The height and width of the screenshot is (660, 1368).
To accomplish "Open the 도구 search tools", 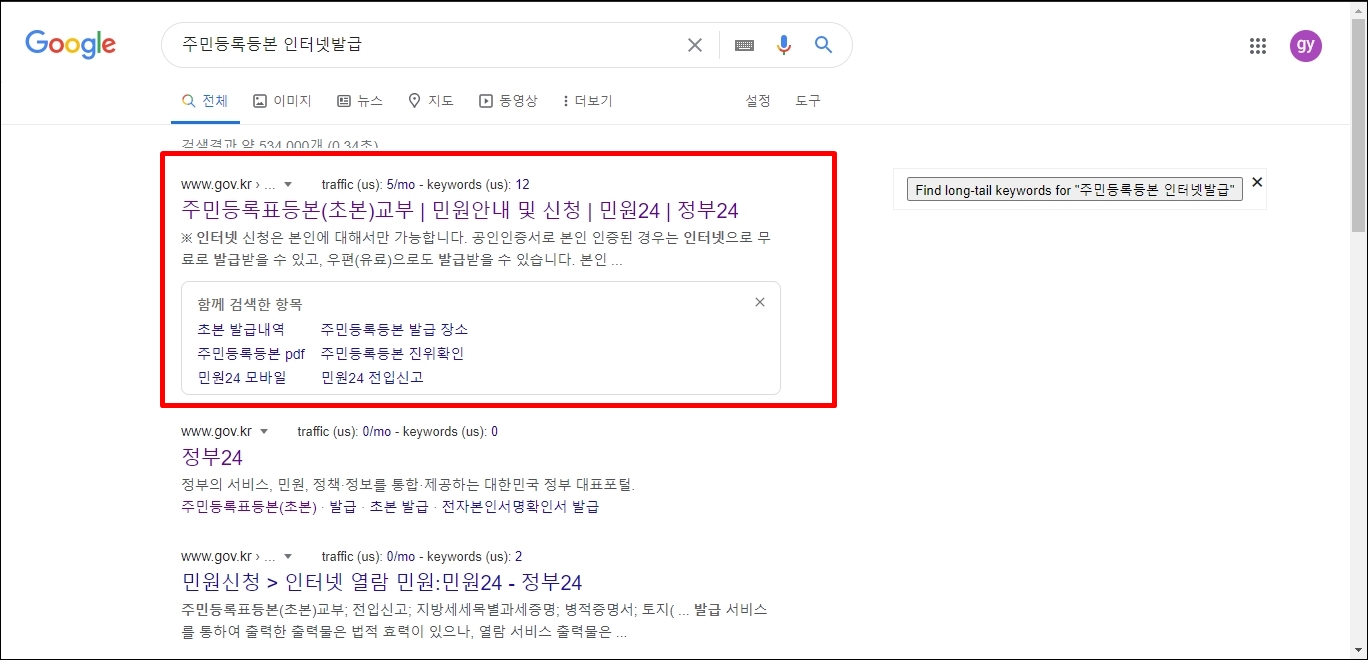I will tap(808, 101).
